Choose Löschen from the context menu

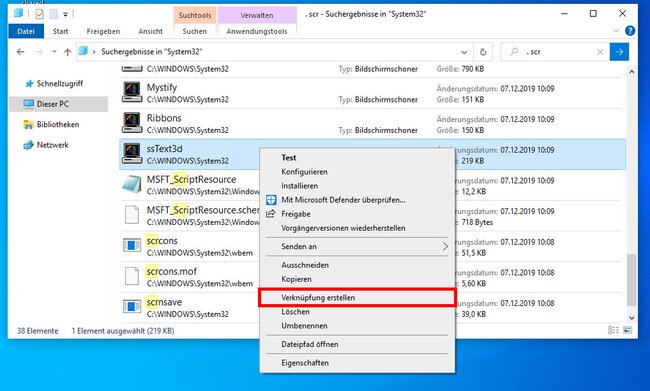click(296, 312)
